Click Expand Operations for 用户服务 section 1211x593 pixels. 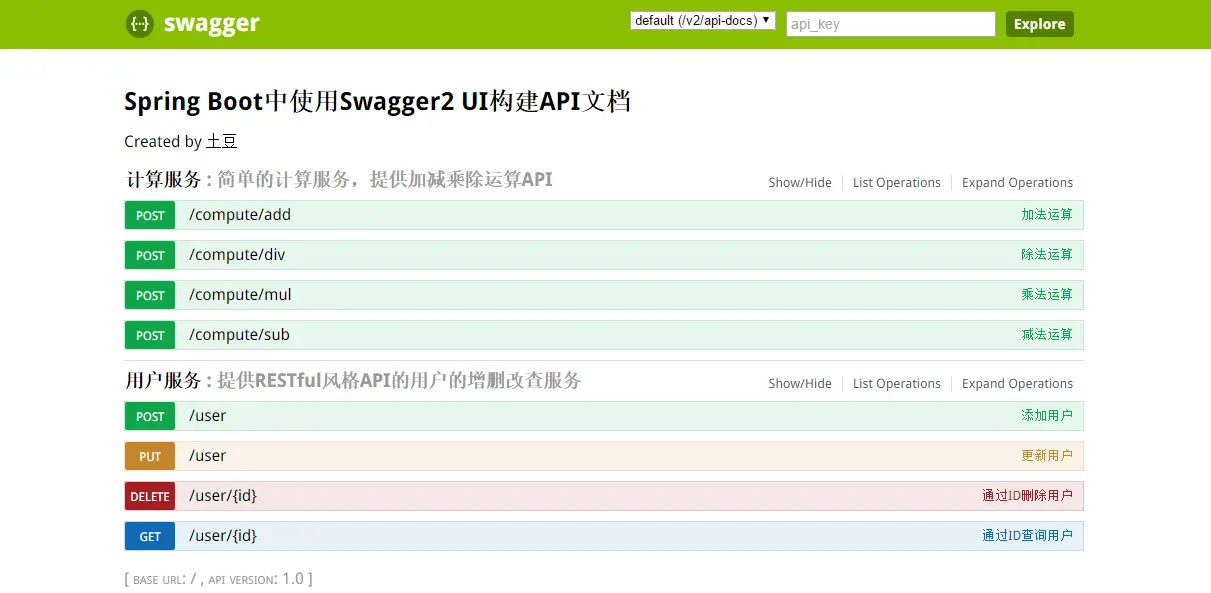click(1017, 384)
